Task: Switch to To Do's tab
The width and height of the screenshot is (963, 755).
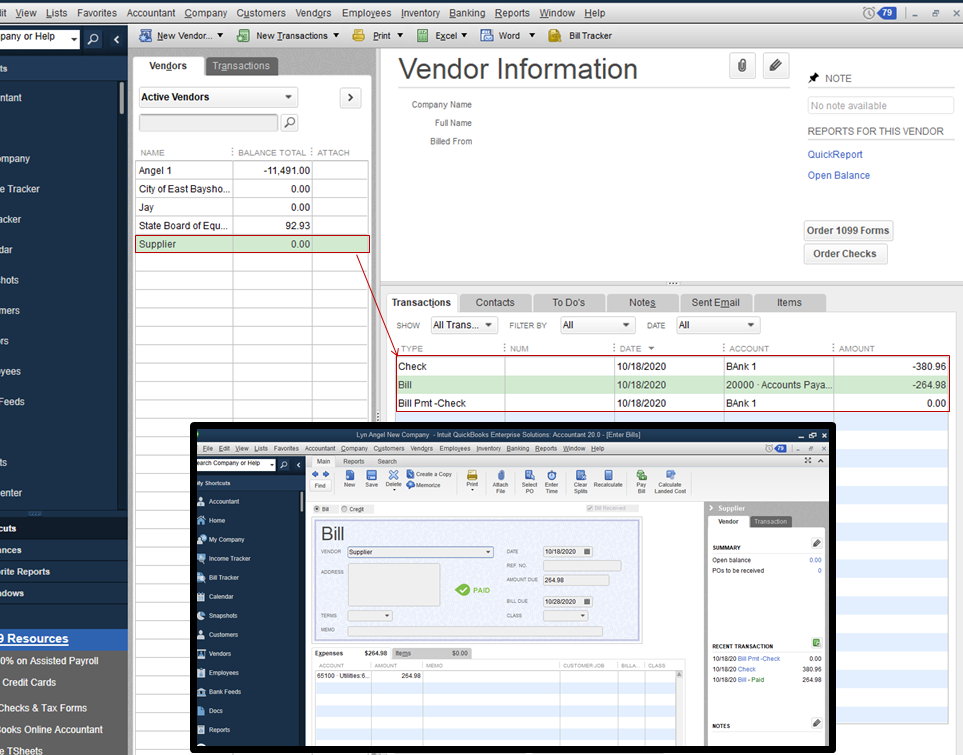Action: [x=568, y=302]
